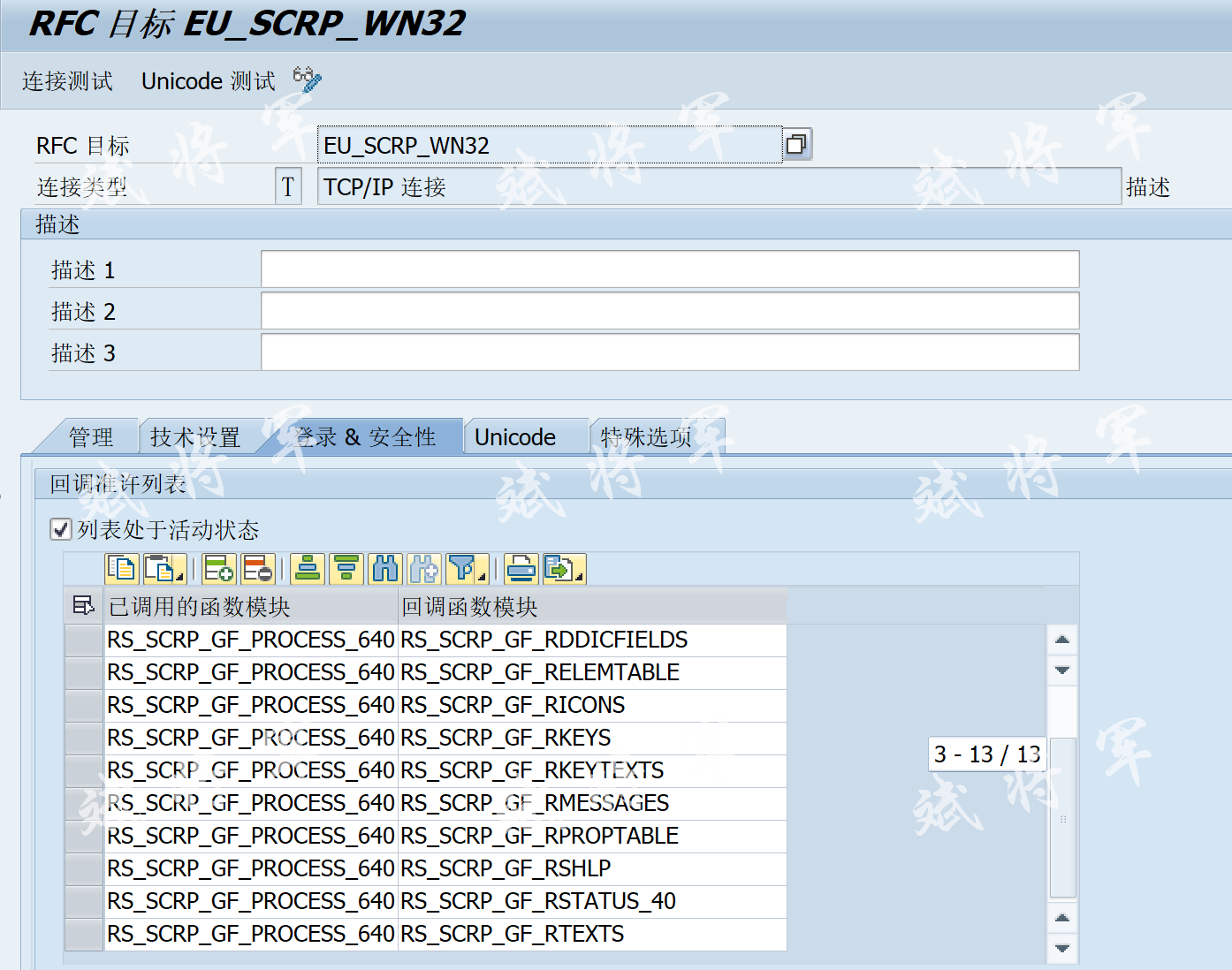Click the export icon in table toolbar
The width and height of the screenshot is (1232, 970).
564,569
